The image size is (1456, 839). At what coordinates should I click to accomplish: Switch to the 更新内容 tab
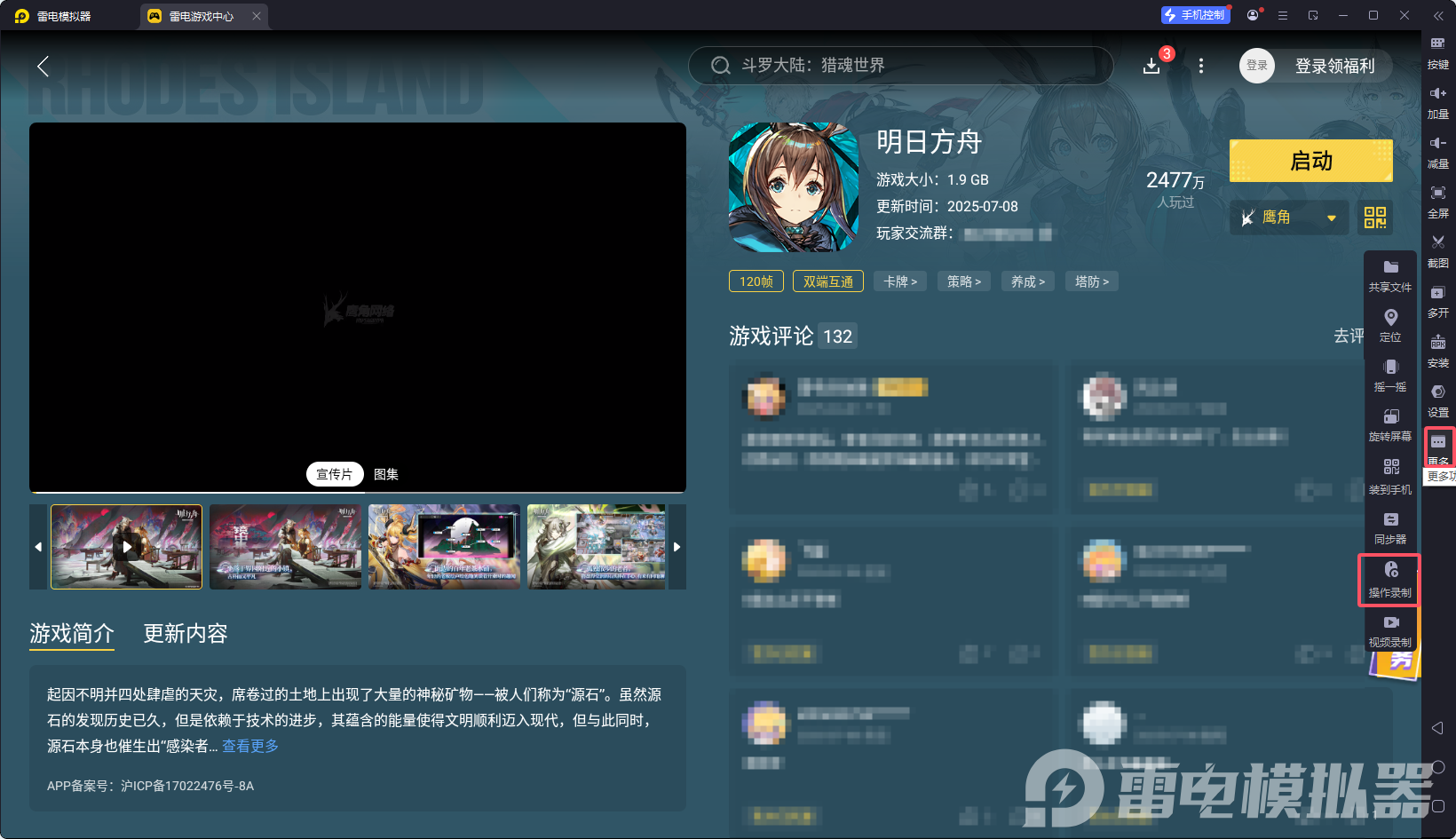pyautogui.click(x=186, y=633)
